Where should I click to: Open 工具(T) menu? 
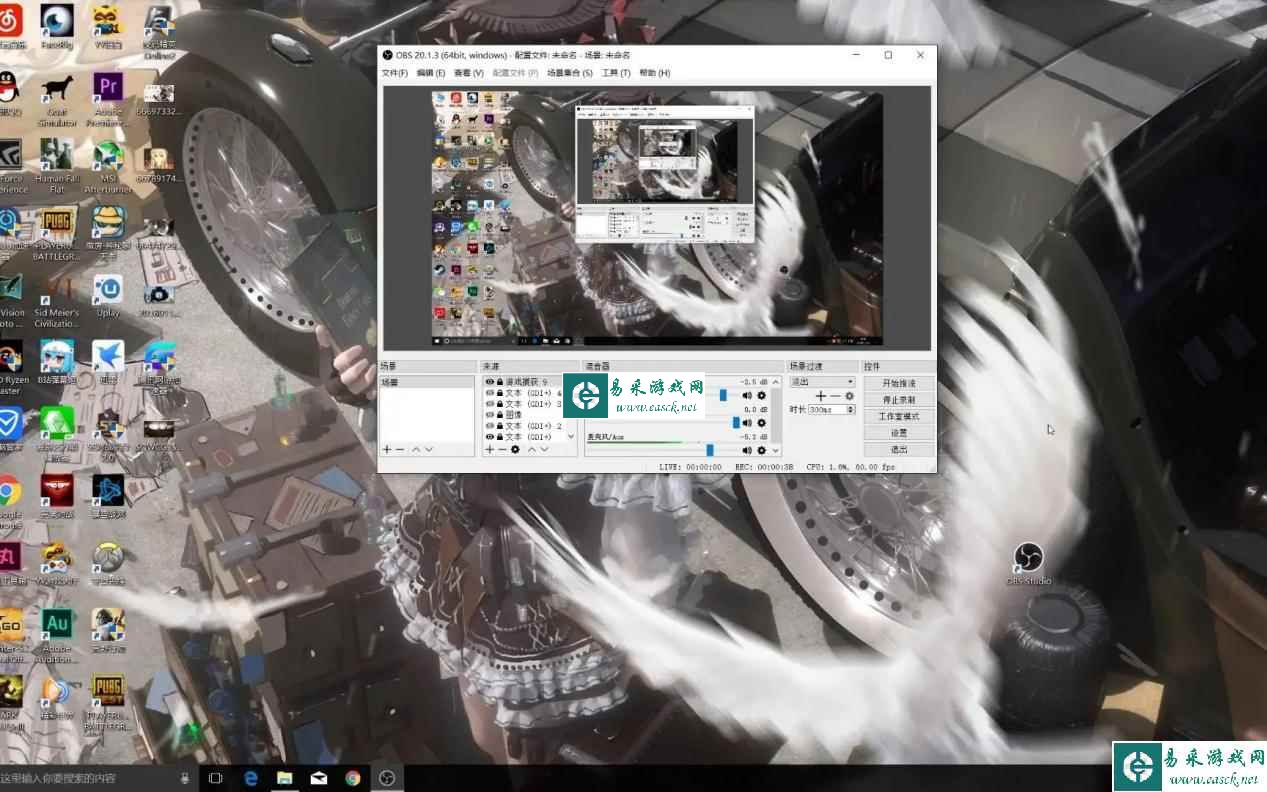pyautogui.click(x=616, y=73)
